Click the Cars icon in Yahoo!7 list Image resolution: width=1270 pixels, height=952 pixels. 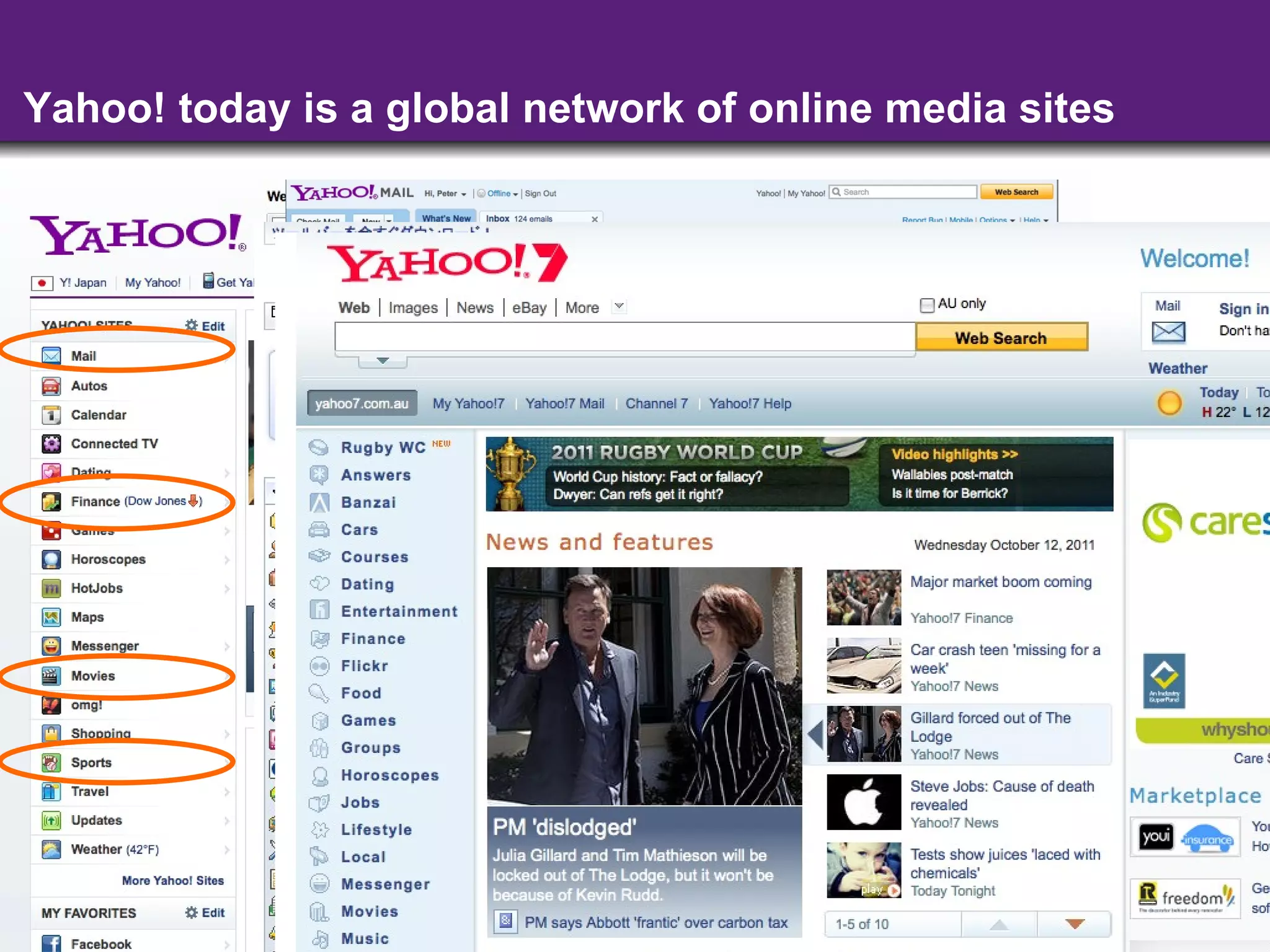pyautogui.click(x=319, y=529)
